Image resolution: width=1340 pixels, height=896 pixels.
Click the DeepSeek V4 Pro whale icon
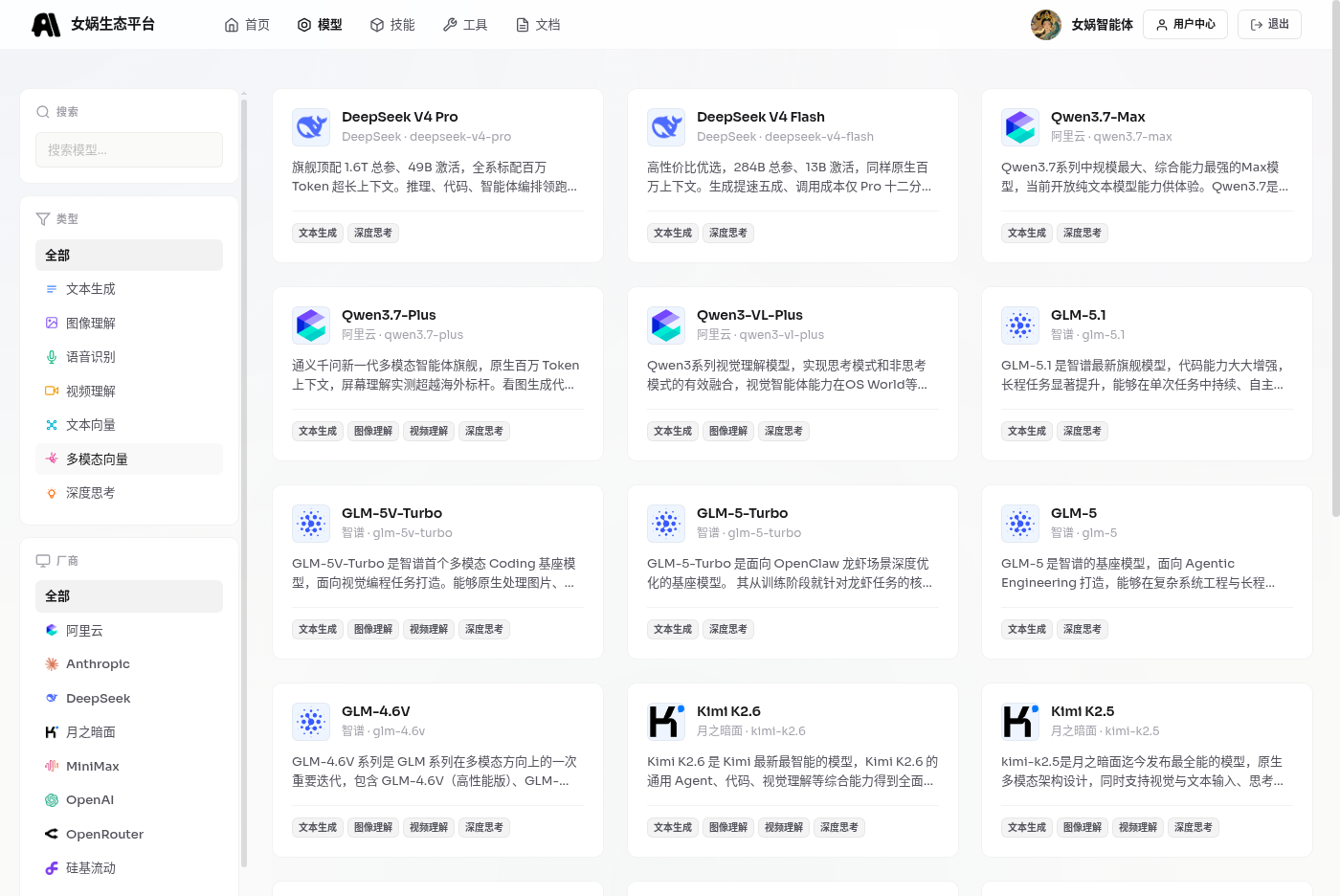pyautogui.click(x=311, y=126)
